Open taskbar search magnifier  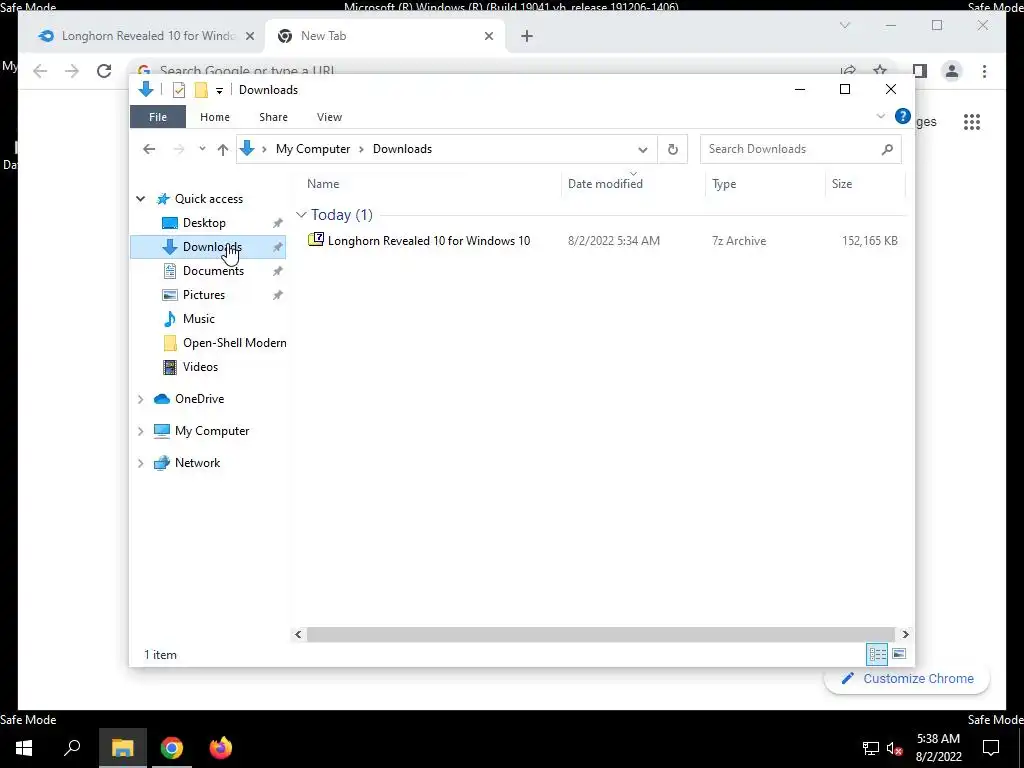point(72,748)
